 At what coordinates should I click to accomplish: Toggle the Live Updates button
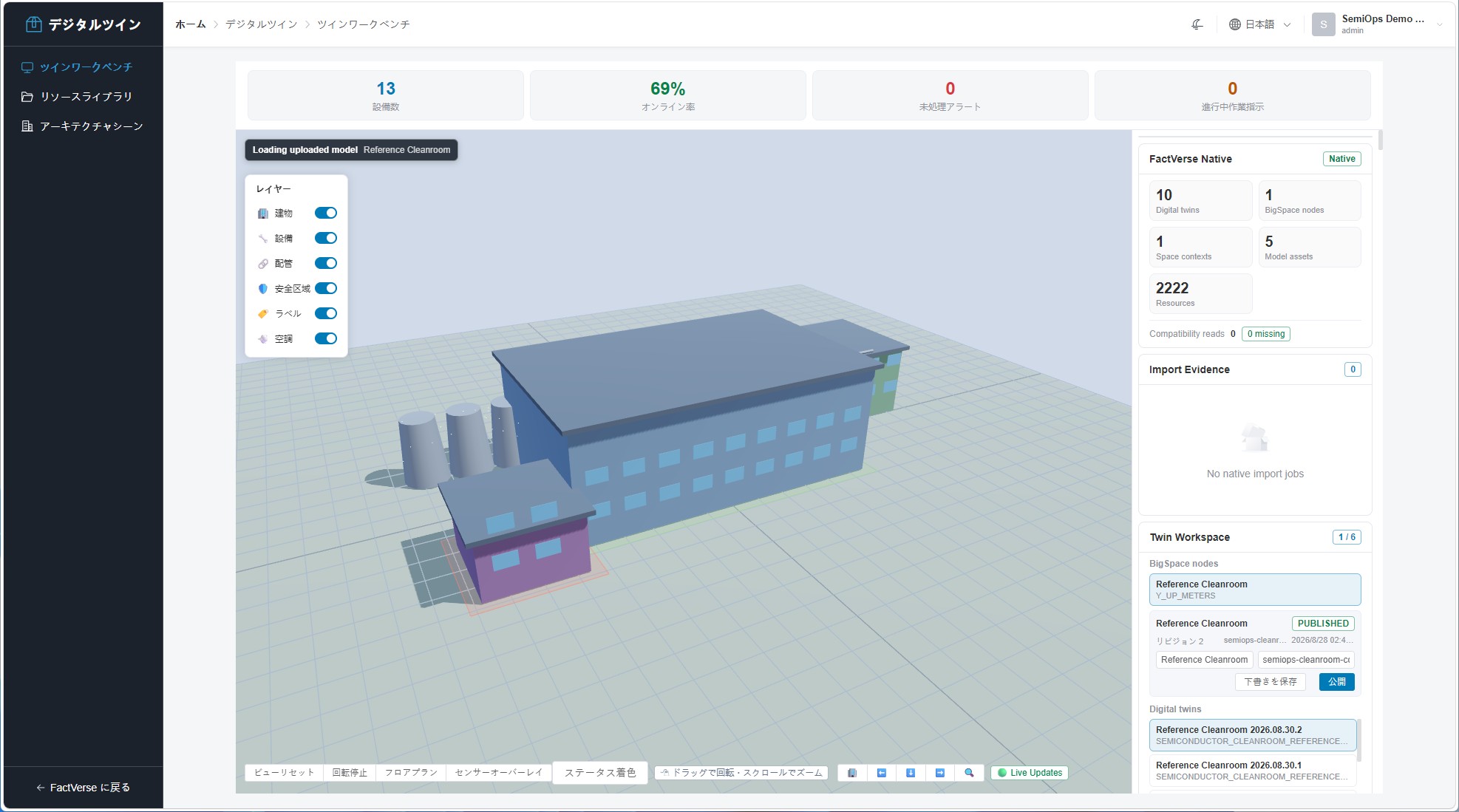[x=1030, y=773]
